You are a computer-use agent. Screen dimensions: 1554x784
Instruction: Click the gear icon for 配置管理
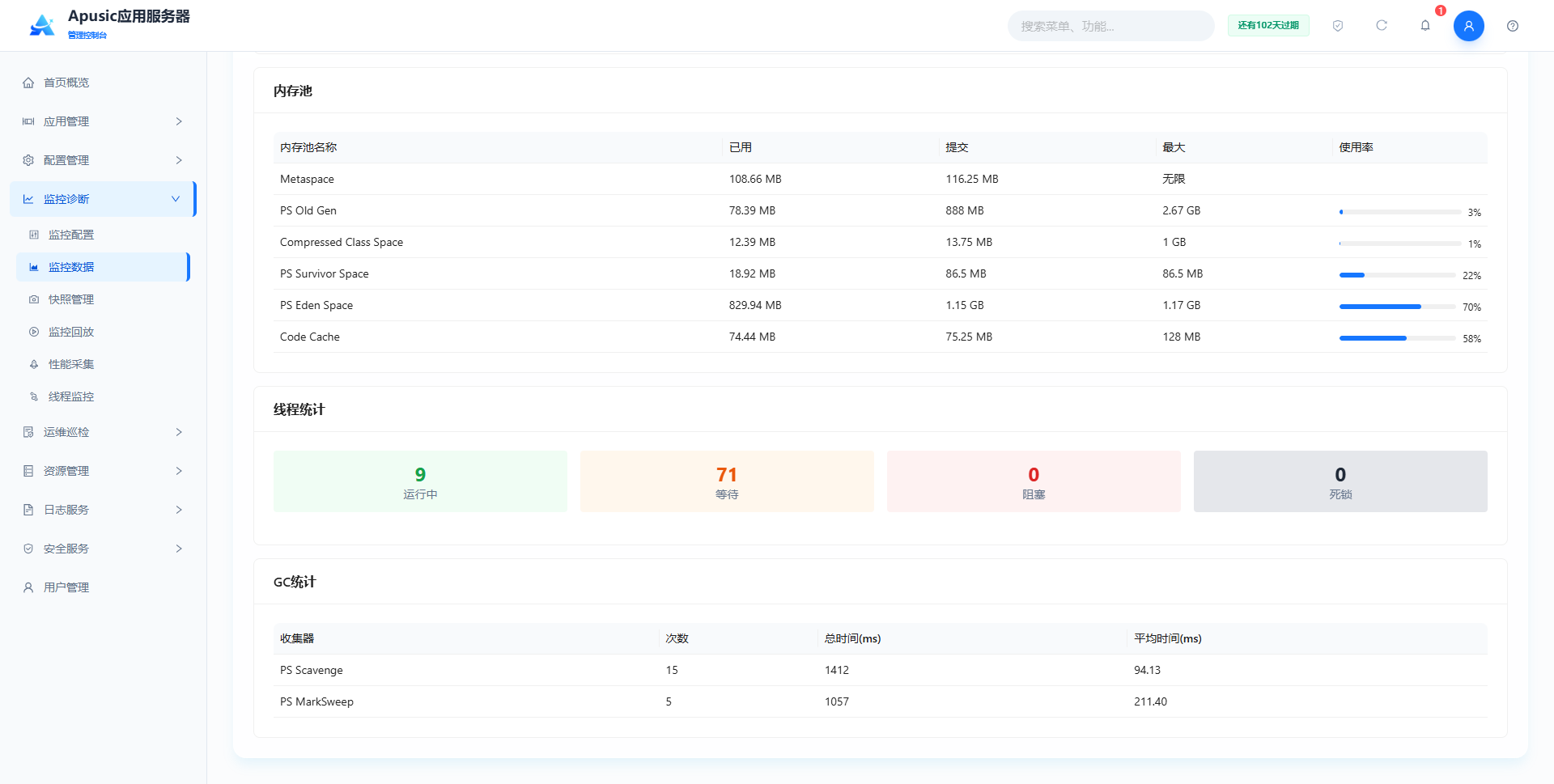click(28, 160)
